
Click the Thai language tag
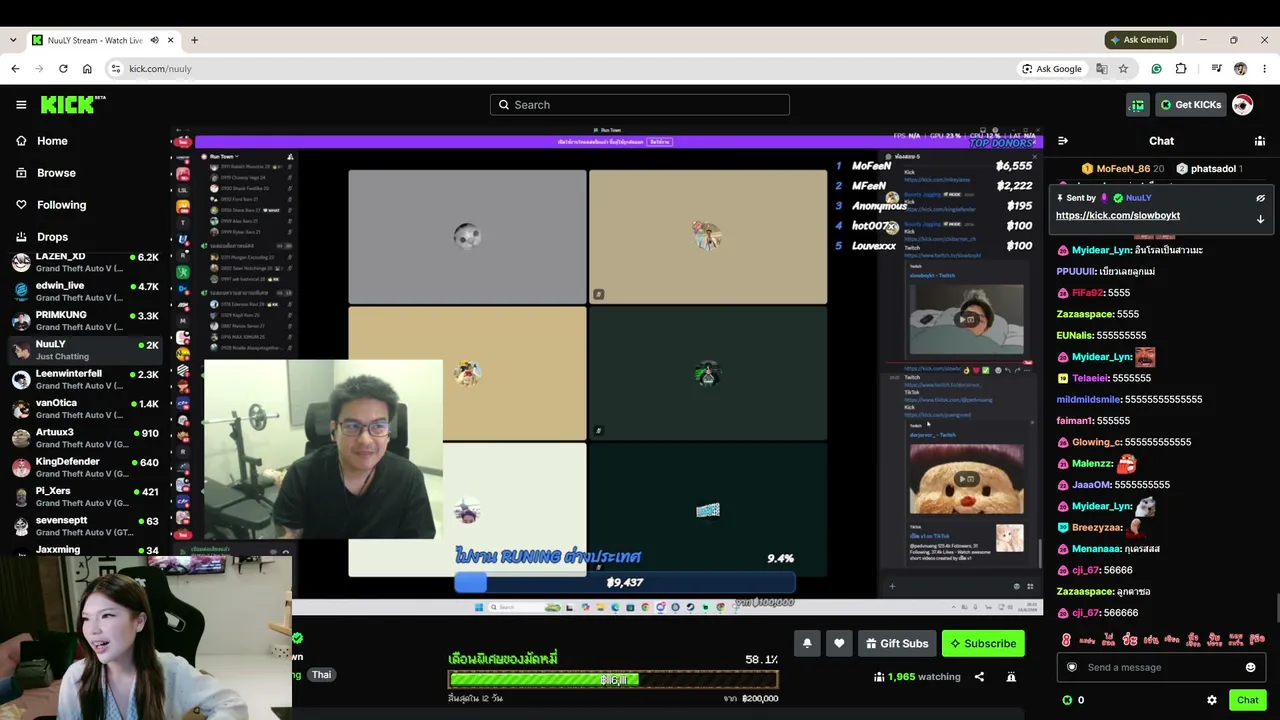coord(321,675)
